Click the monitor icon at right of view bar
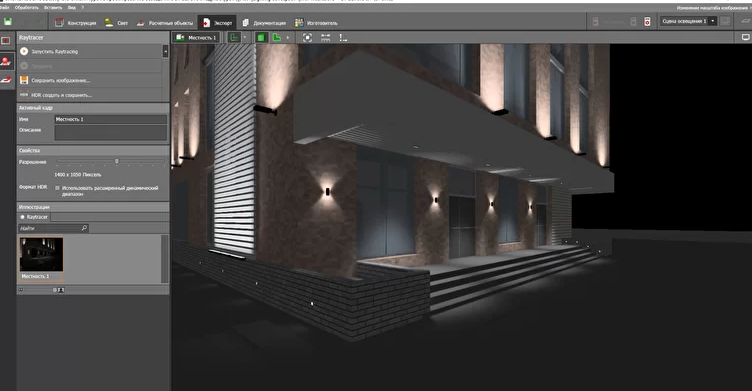 click(746, 37)
